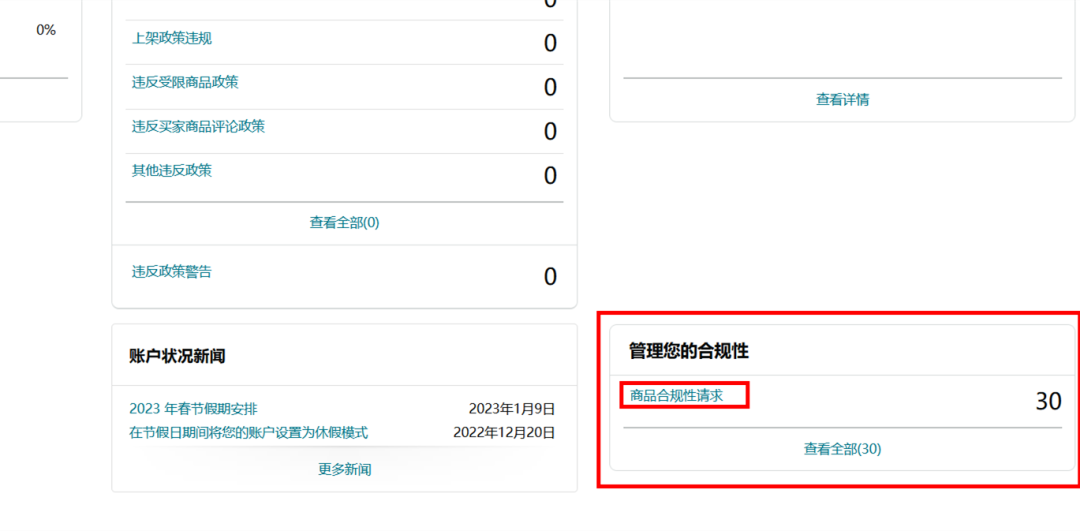The height and width of the screenshot is (531, 1080).
Task: Read the 2023 年春节假期安排 news item
Action: point(193,408)
